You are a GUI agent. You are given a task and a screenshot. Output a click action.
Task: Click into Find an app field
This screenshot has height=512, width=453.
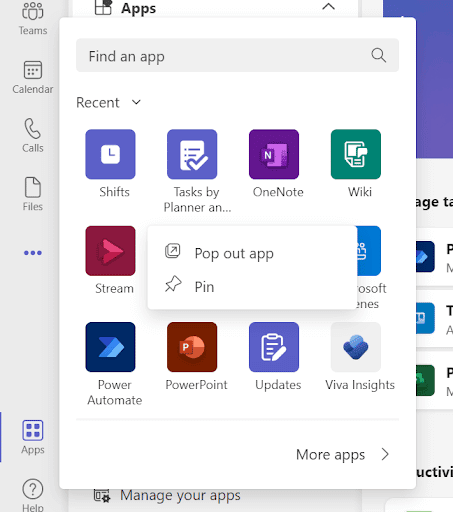point(237,55)
